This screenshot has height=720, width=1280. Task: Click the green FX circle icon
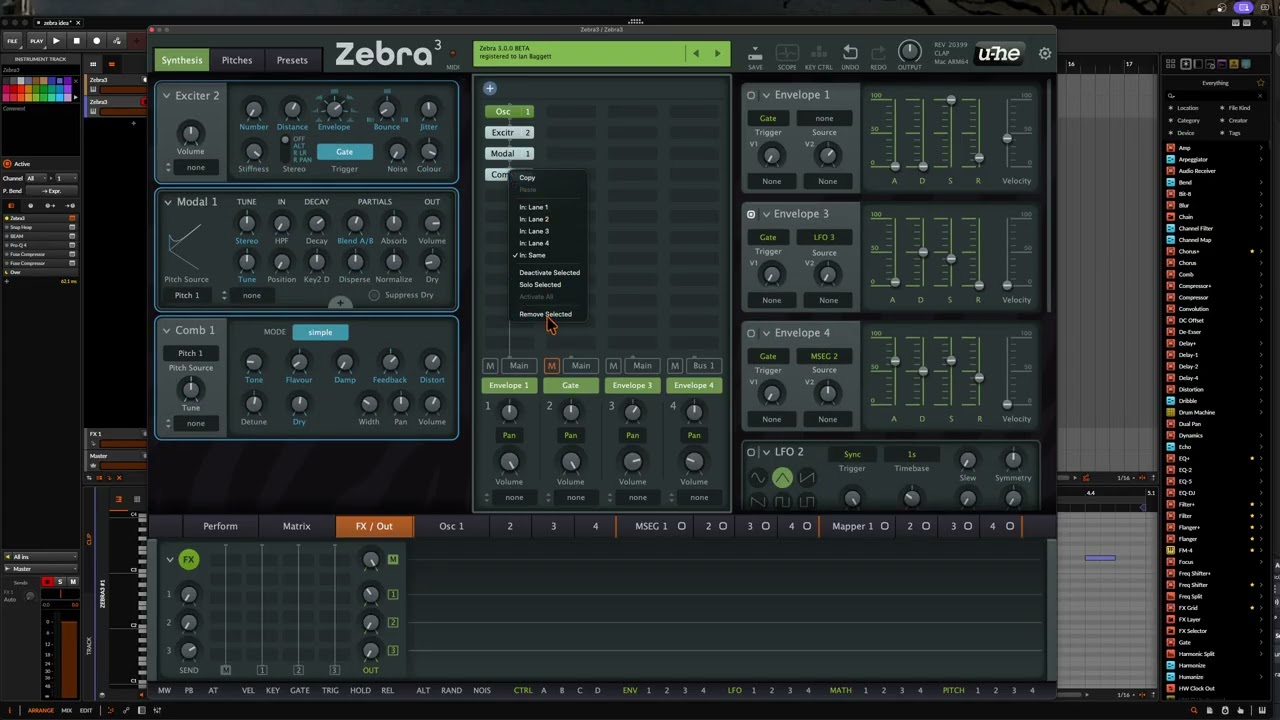pos(188,560)
